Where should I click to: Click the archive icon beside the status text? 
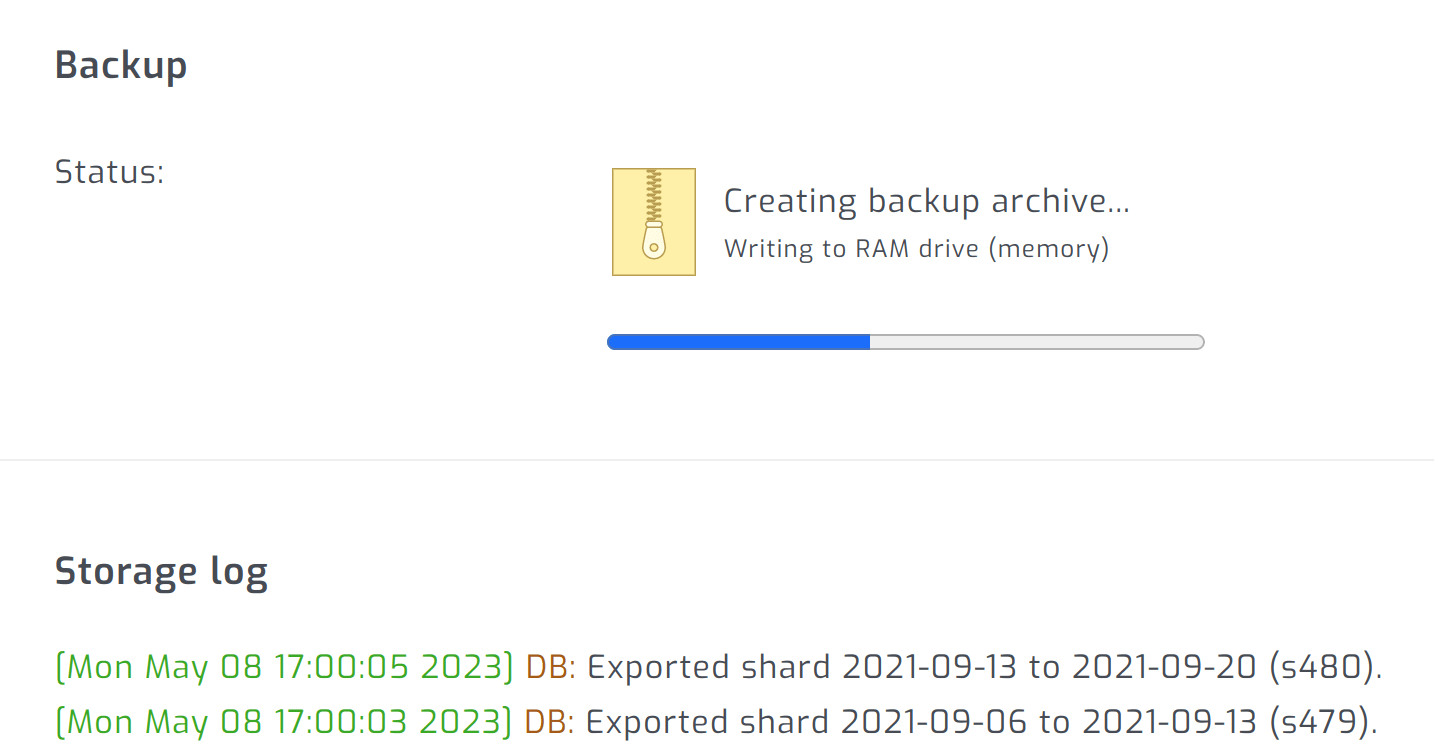tap(653, 221)
